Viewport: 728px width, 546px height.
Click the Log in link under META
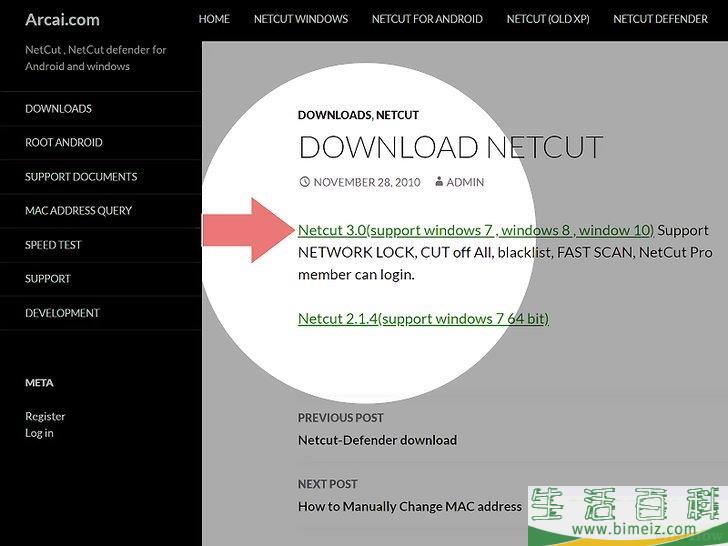click(39, 433)
